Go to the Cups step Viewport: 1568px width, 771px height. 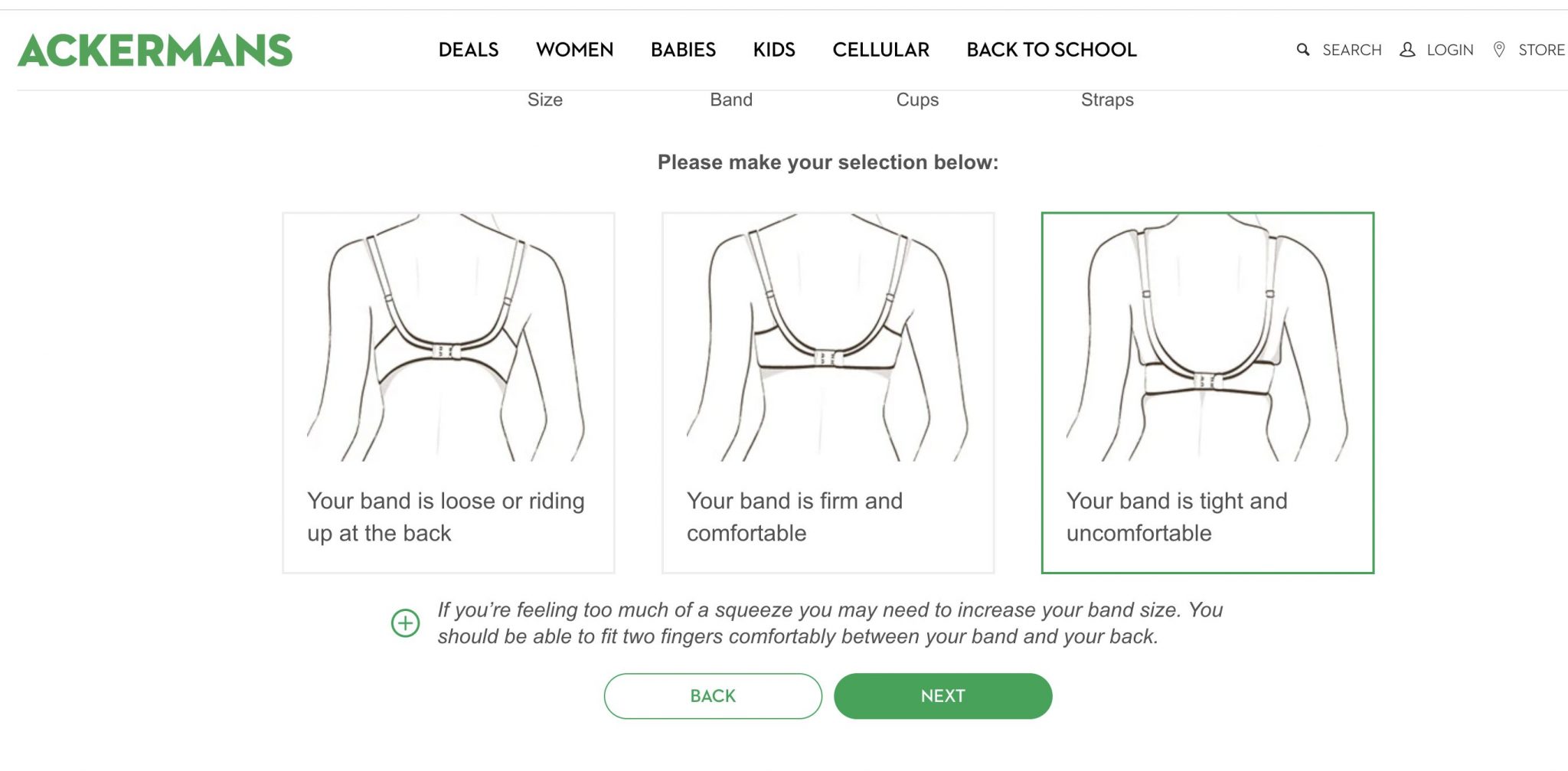point(916,100)
